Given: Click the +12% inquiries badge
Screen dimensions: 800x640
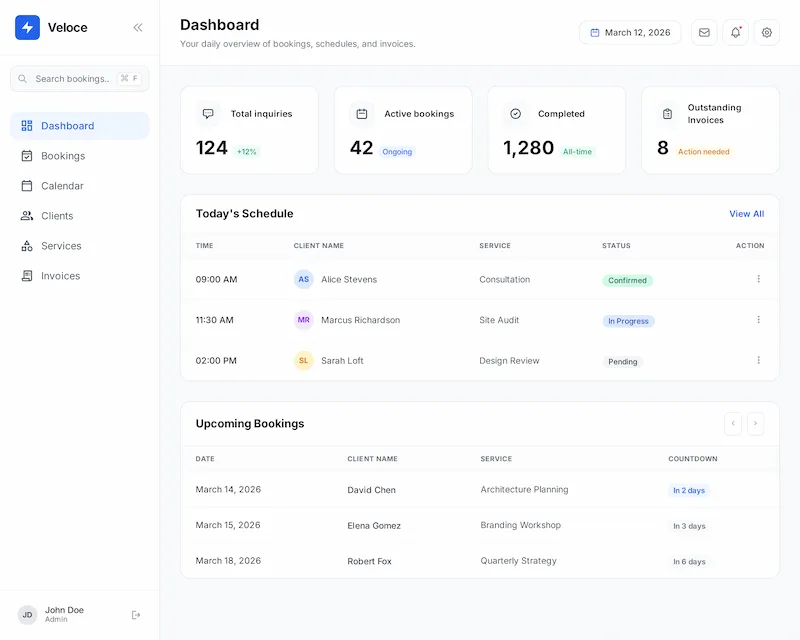Looking at the screenshot, I should click(246, 152).
